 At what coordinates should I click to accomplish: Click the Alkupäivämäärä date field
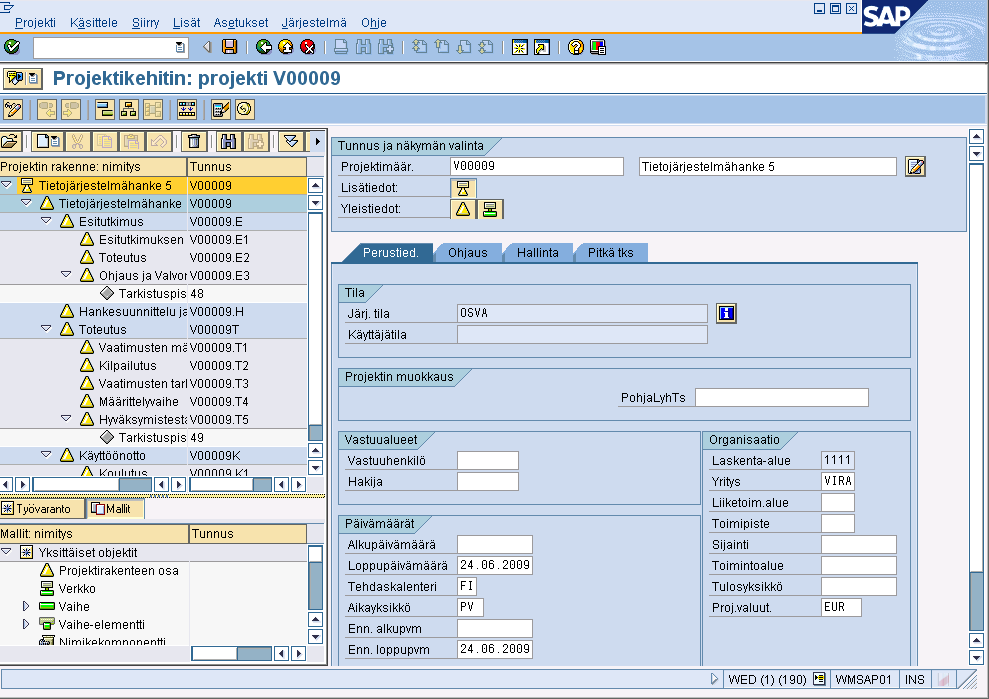[x=494, y=544]
